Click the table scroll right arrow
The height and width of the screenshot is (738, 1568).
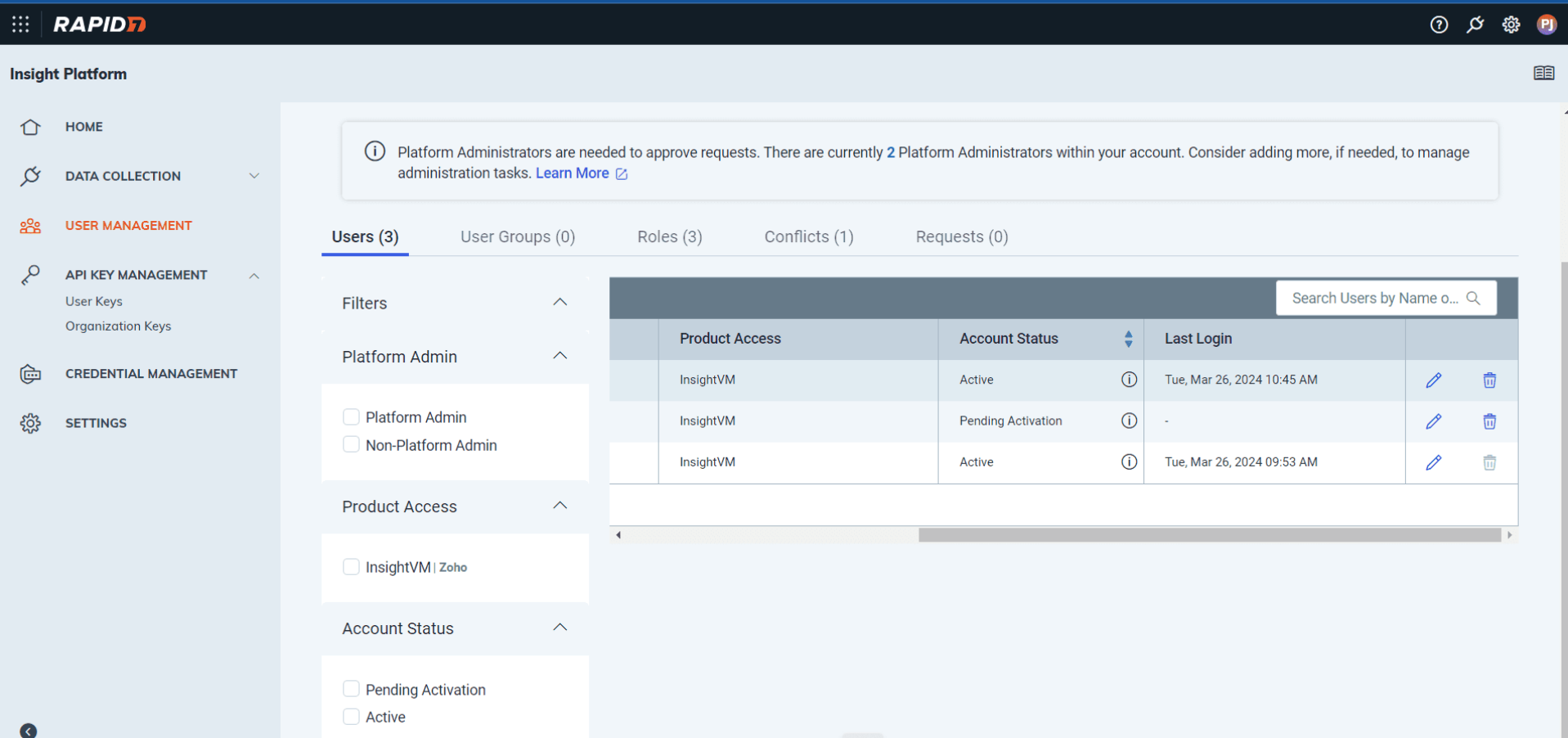tap(1510, 535)
